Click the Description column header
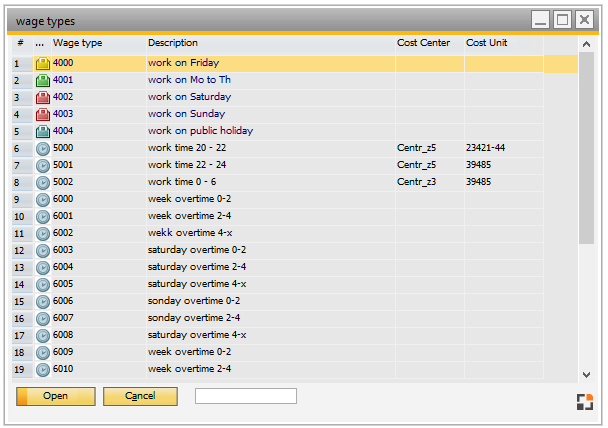This screenshot has width=608, height=428. tap(173, 44)
